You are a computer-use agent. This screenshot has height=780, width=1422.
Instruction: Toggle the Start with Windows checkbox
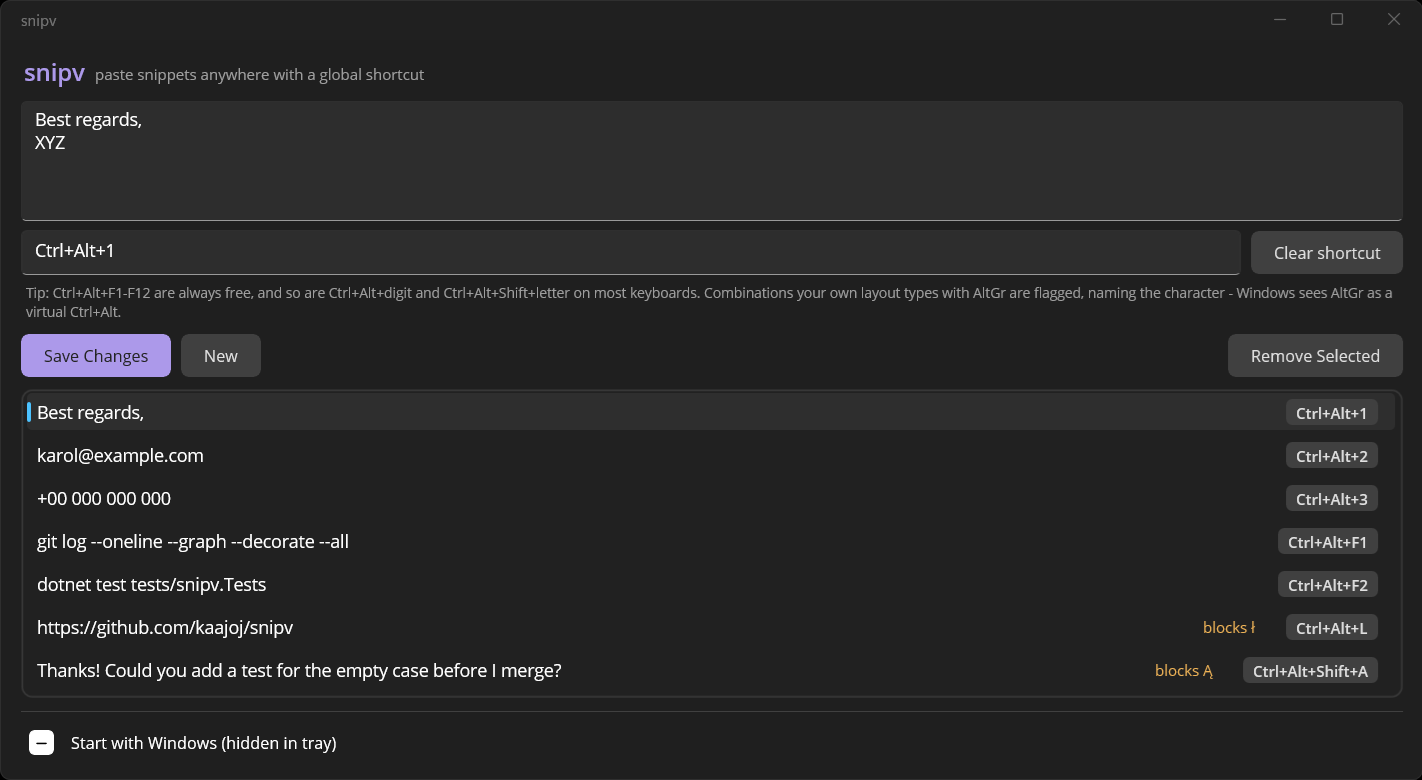coord(41,743)
